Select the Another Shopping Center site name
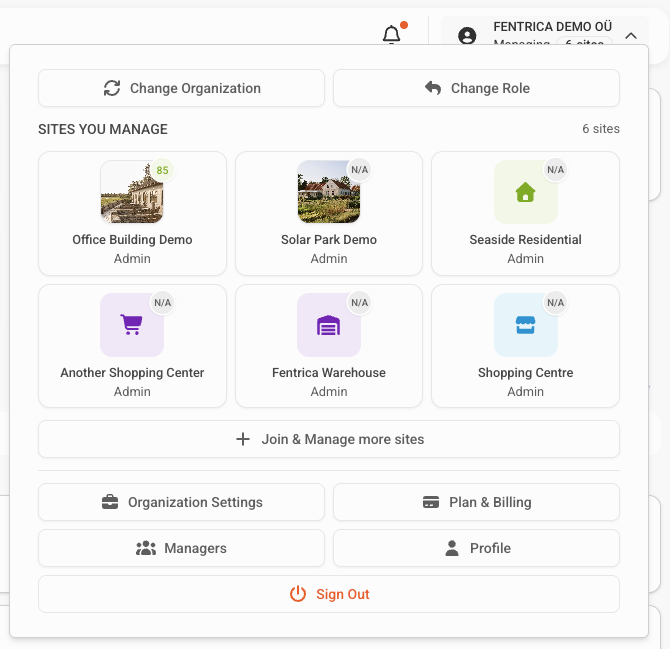The image size is (670, 649). [x=132, y=373]
